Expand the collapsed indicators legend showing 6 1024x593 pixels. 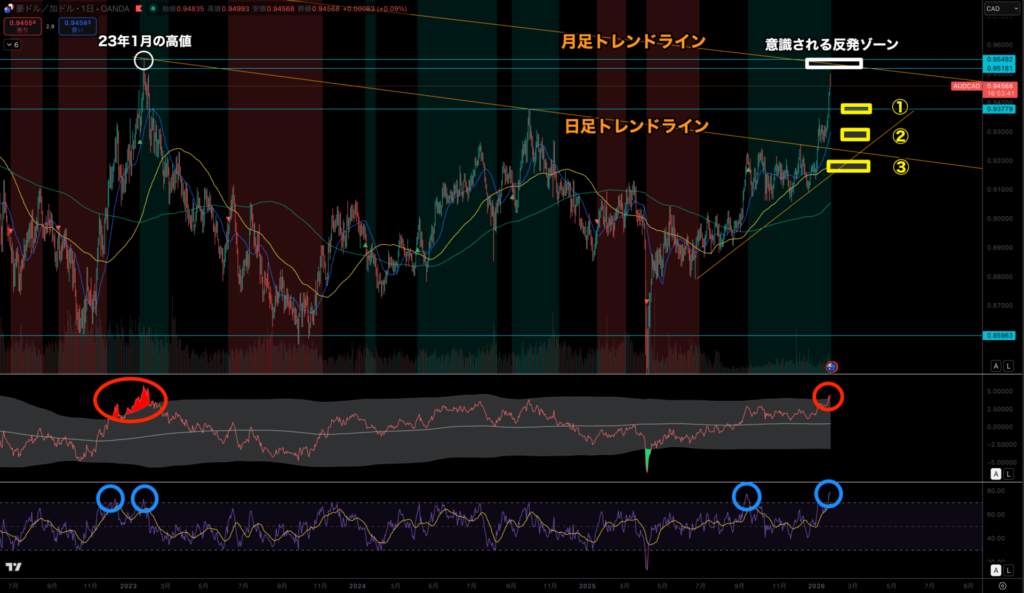click(14, 45)
